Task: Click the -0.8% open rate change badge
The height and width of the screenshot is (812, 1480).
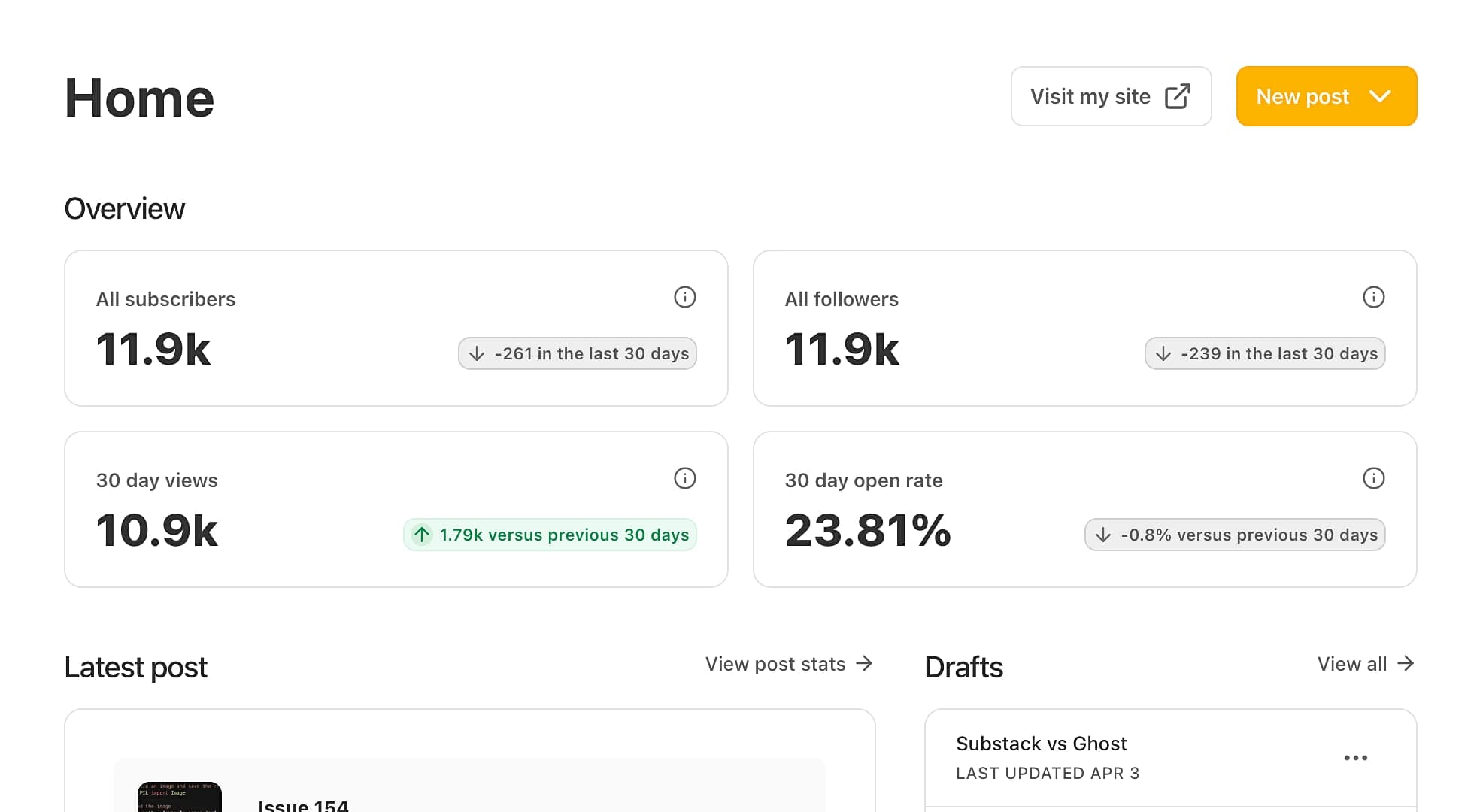Action: (x=1234, y=535)
